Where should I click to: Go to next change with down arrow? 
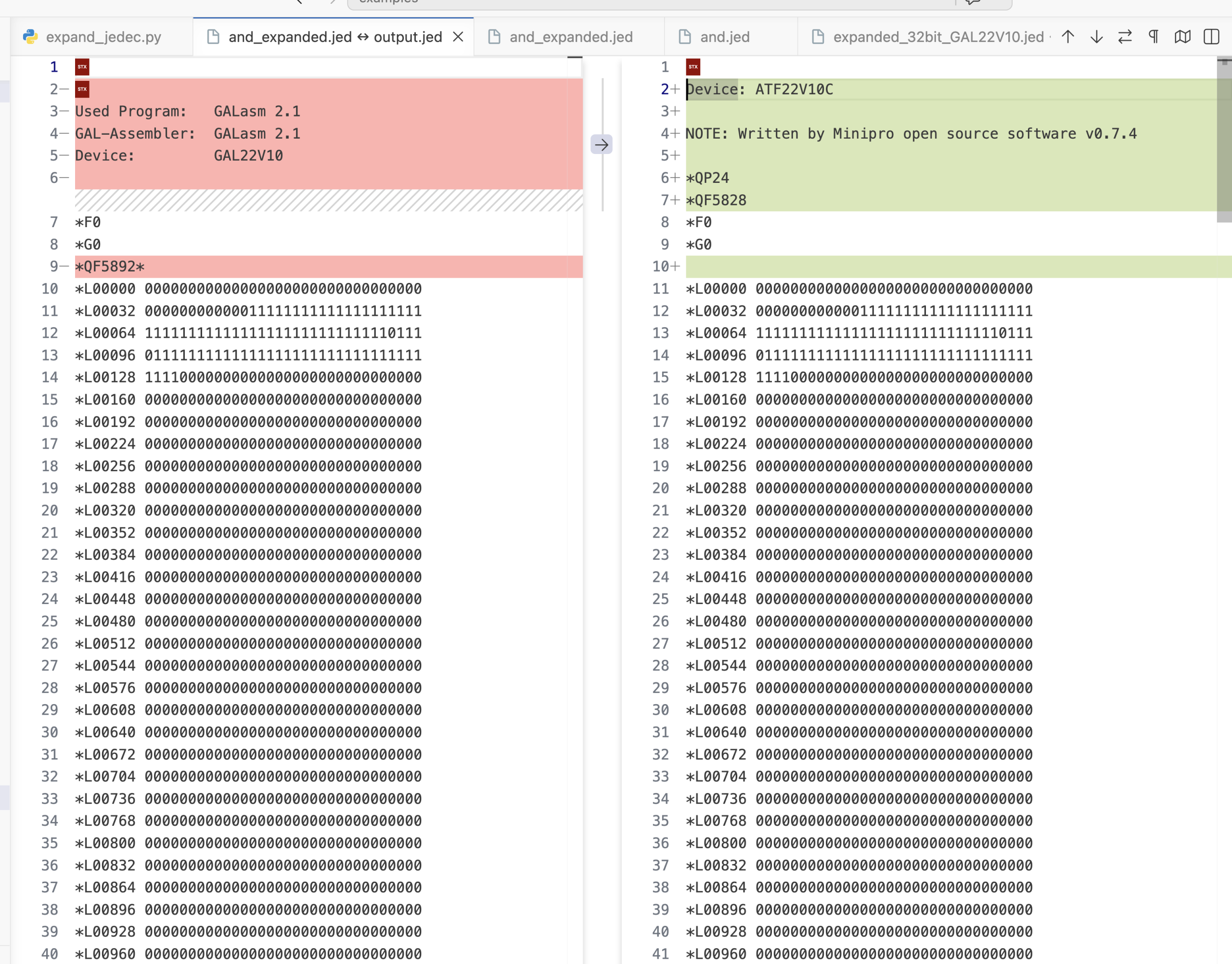[1097, 37]
